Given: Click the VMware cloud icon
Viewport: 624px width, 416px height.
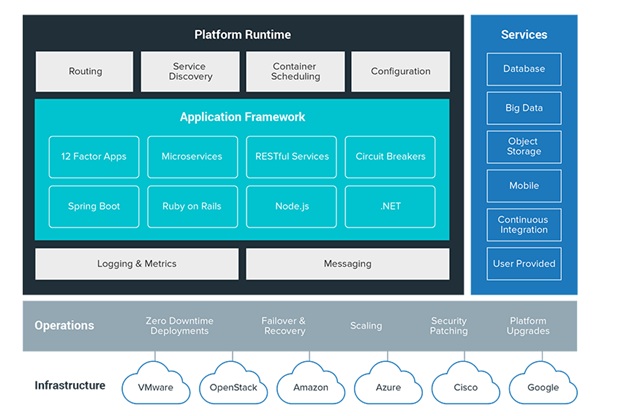Looking at the screenshot, I should click(x=156, y=383).
